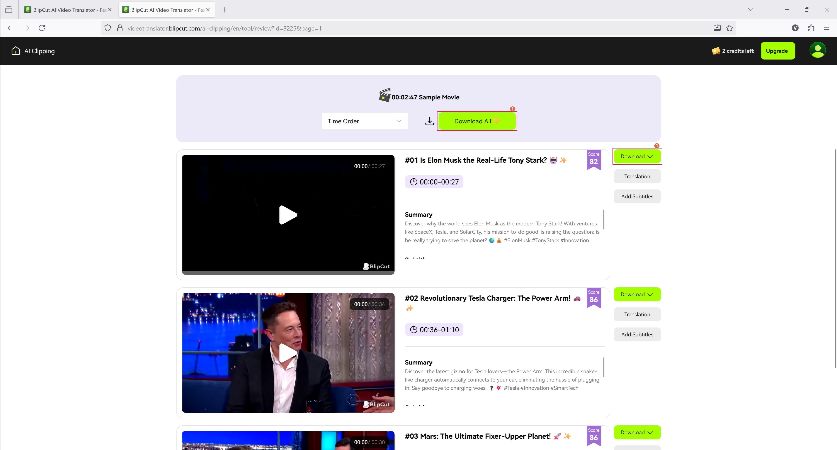Click the tracking shield icon in address bar

click(107, 28)
